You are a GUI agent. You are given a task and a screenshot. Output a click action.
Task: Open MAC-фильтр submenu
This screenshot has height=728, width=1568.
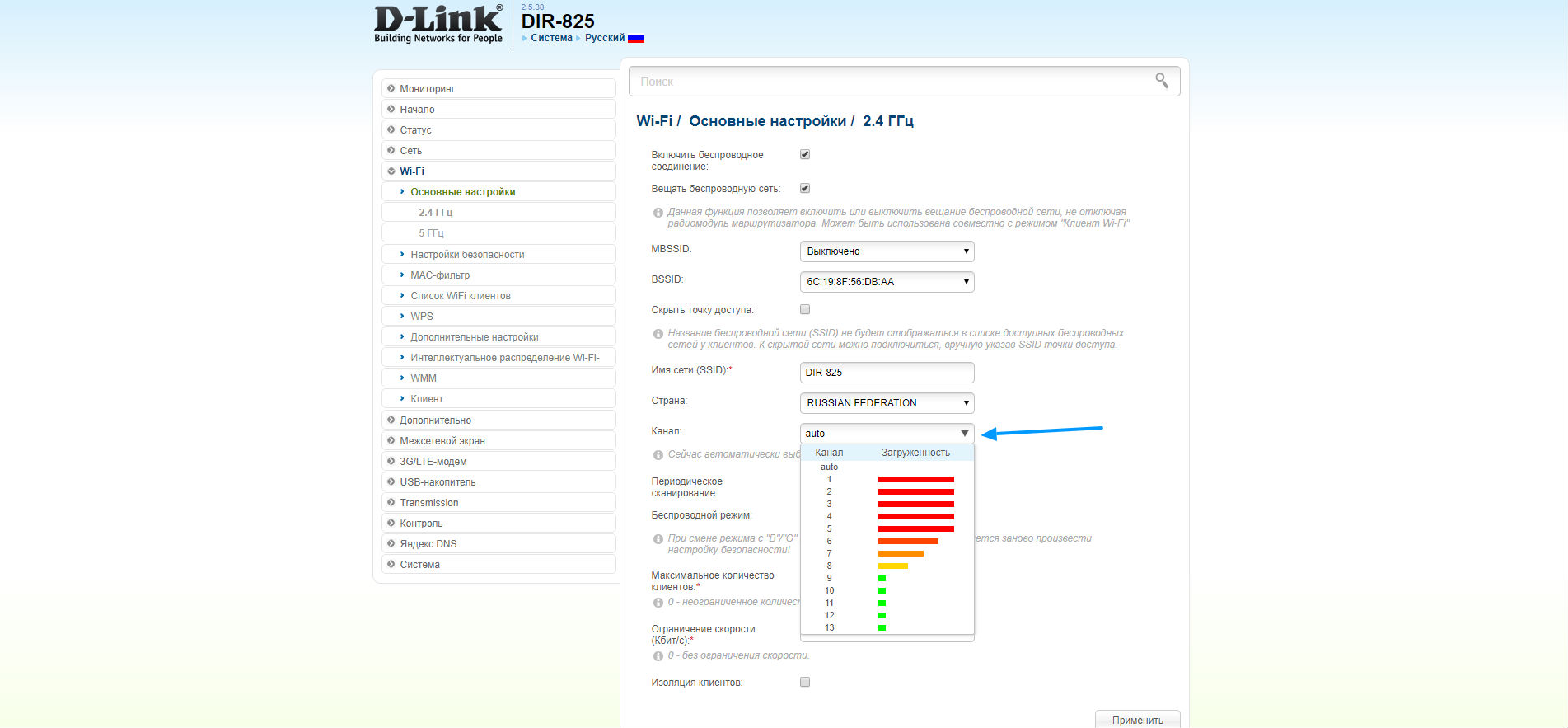point(498,275)
